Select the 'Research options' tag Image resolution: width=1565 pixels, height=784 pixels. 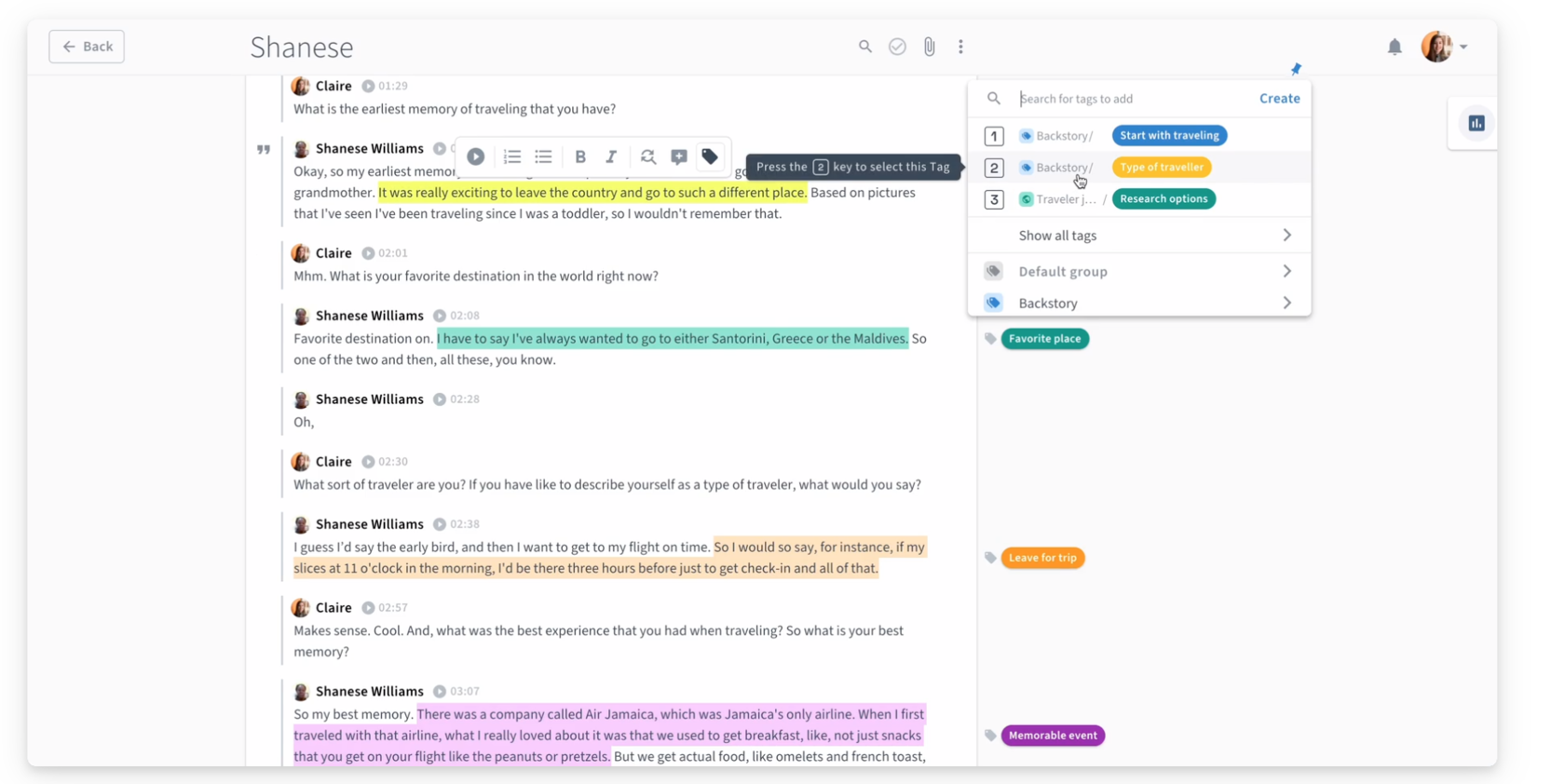1164,198
